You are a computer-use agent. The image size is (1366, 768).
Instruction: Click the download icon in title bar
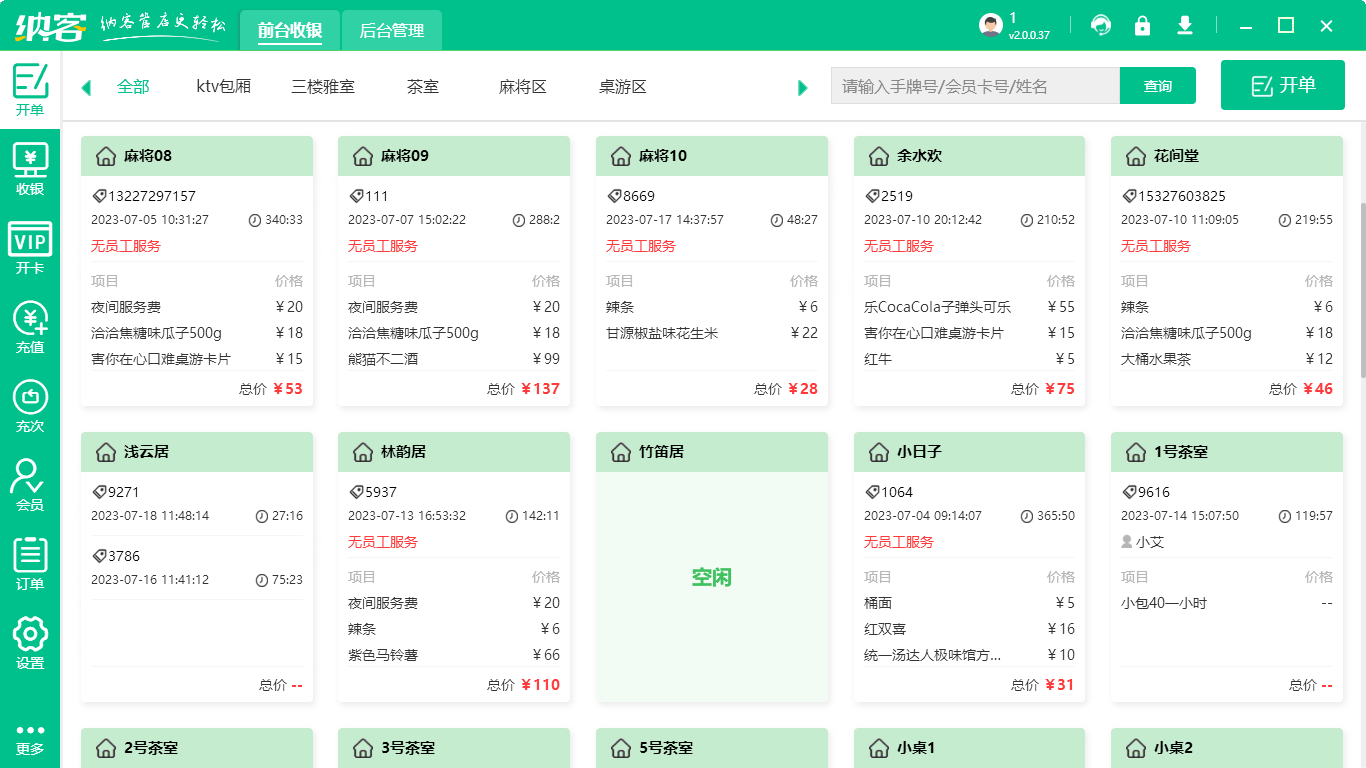point(1185,25)
